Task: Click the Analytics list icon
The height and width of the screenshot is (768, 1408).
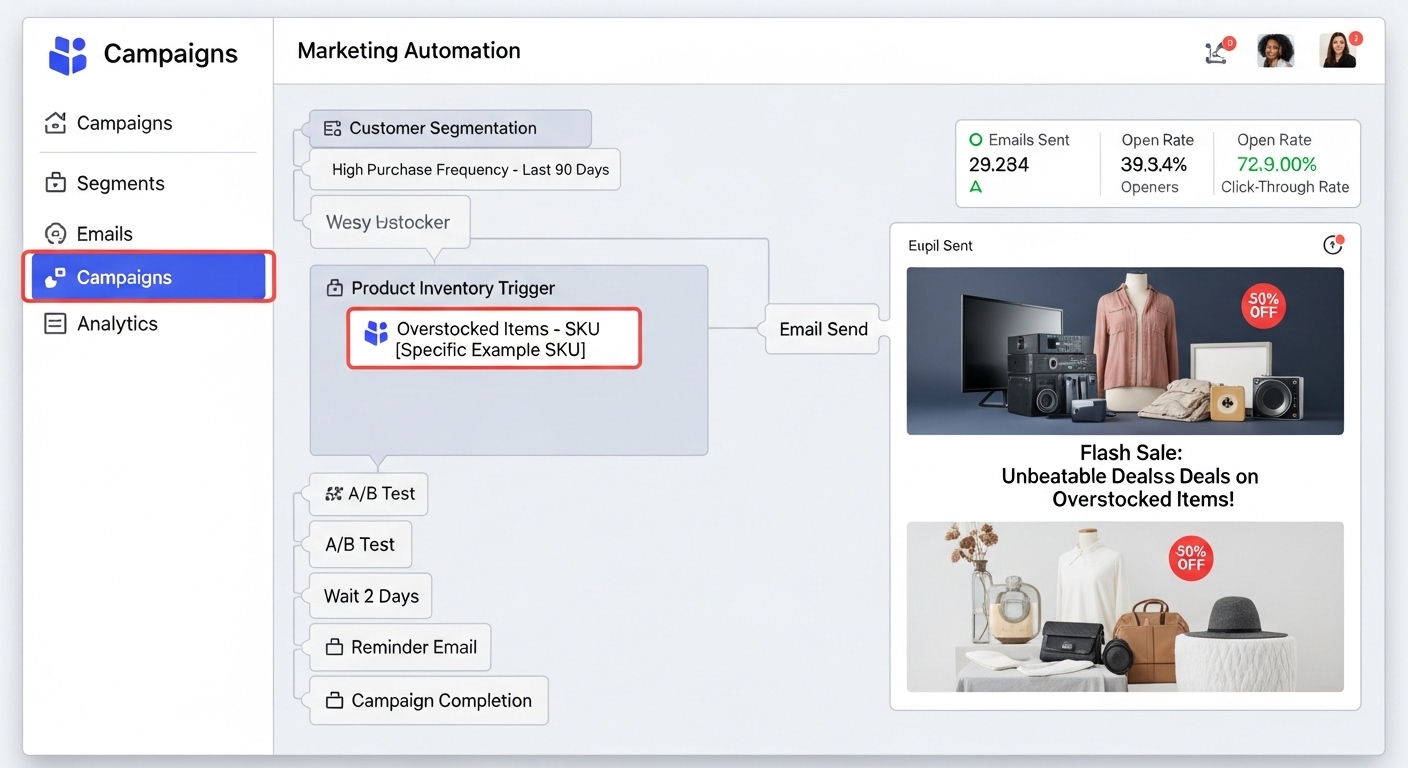Action: pyautogui.click(x=56, y=323)
